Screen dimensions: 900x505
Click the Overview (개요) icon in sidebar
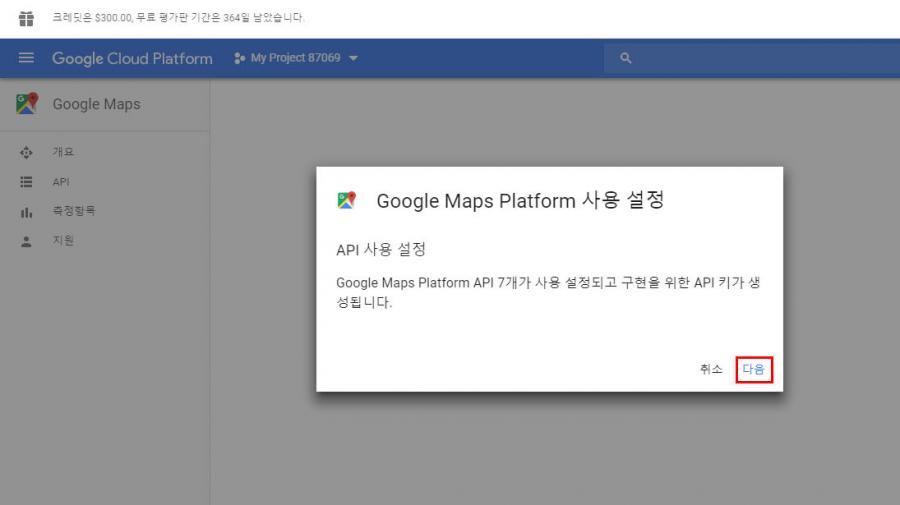click(27, 153)
